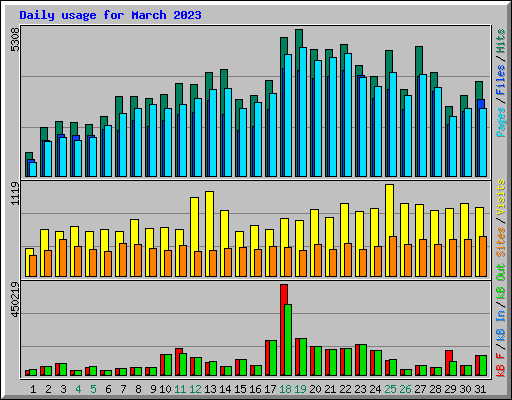Click day 10 on the x-axis
Screen dimensions: 512x400
(x=165, y=389)
